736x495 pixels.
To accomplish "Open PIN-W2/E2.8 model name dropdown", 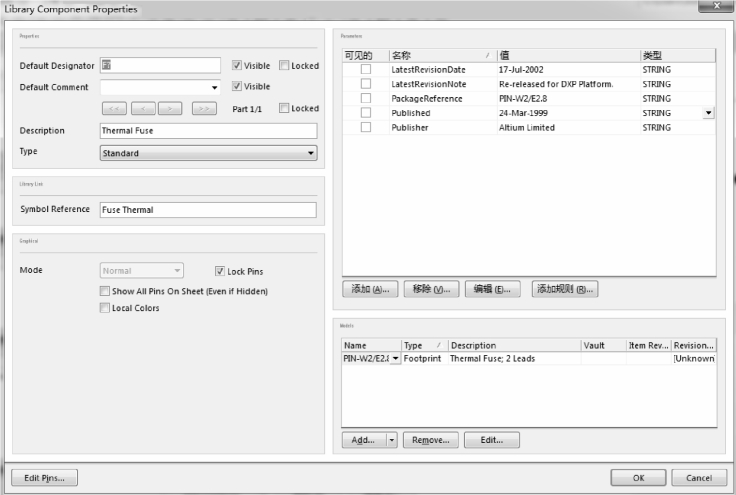I will (396, 358).
